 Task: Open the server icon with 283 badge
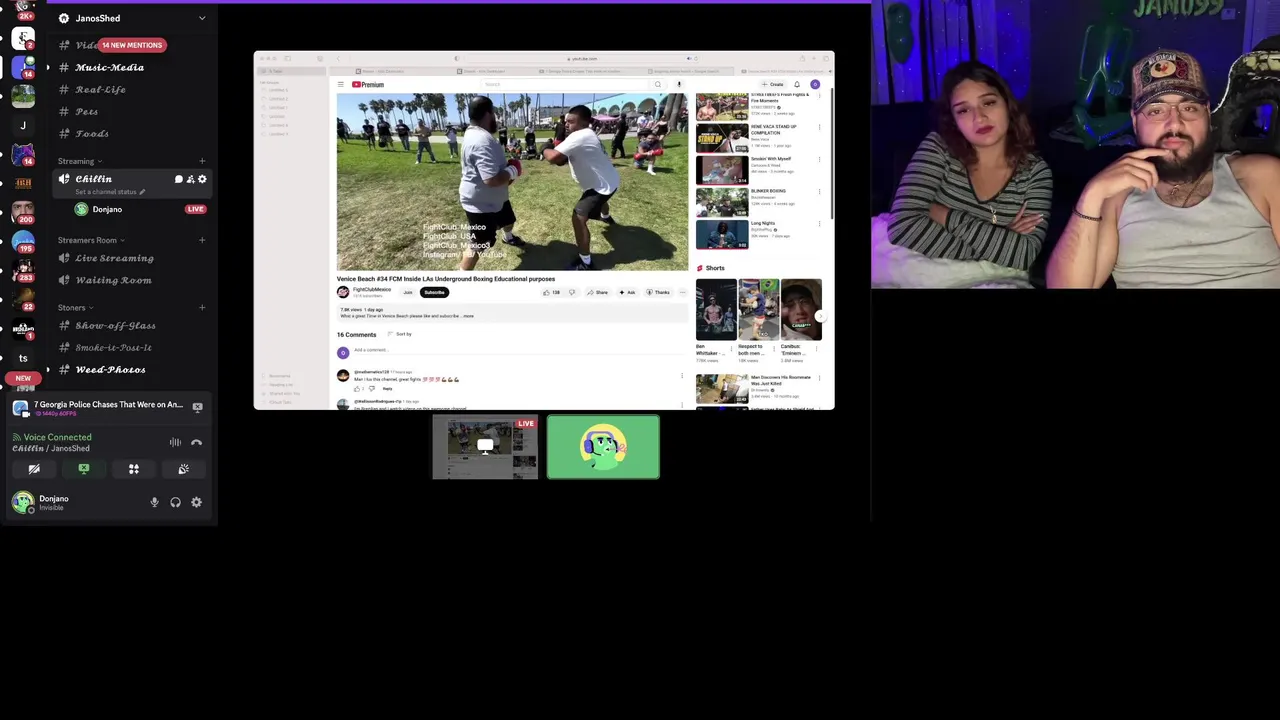[x=23, y=271]
